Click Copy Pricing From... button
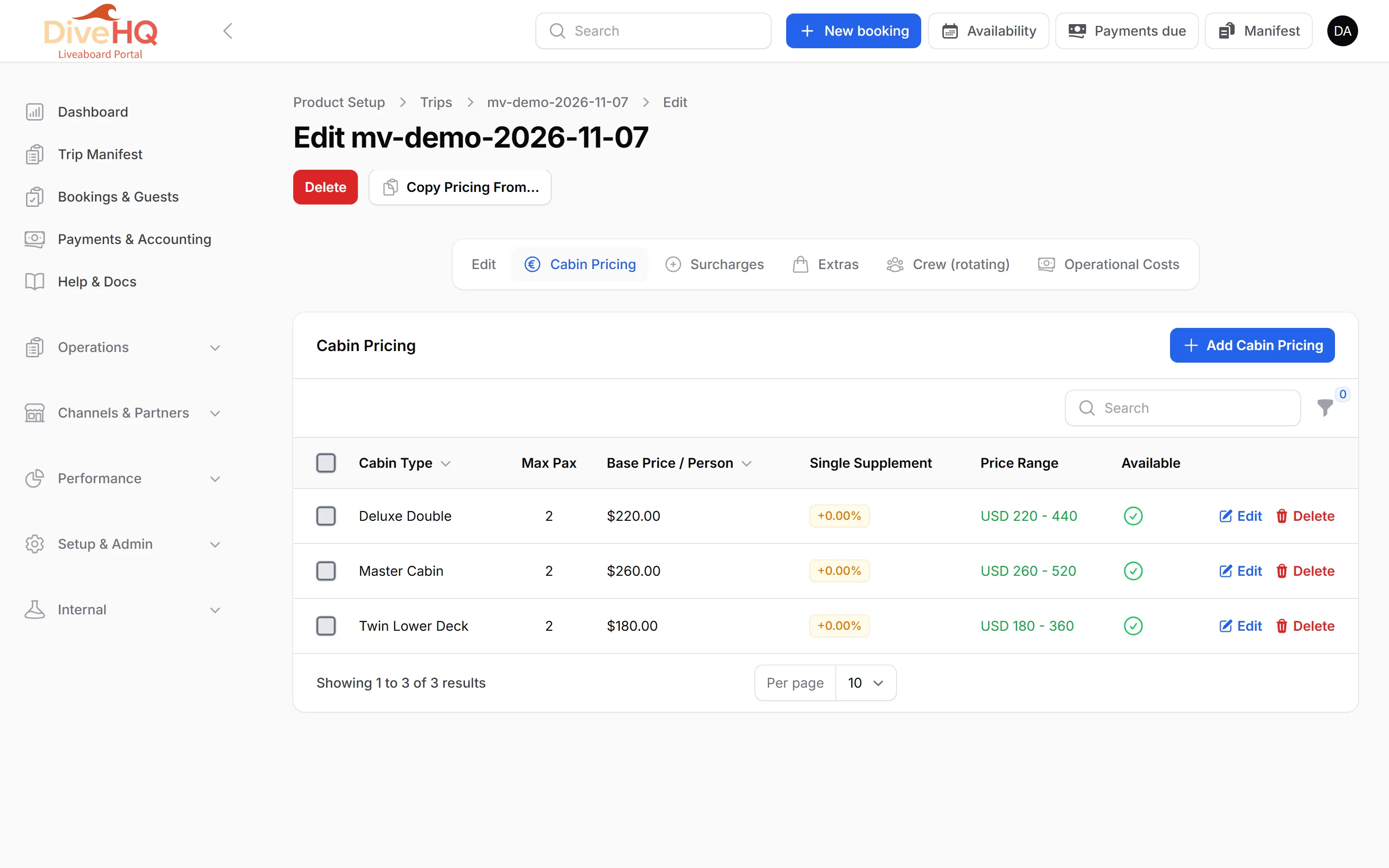Image resolution: width=1389 pixels, height=868 pixels. click(460, 187)
